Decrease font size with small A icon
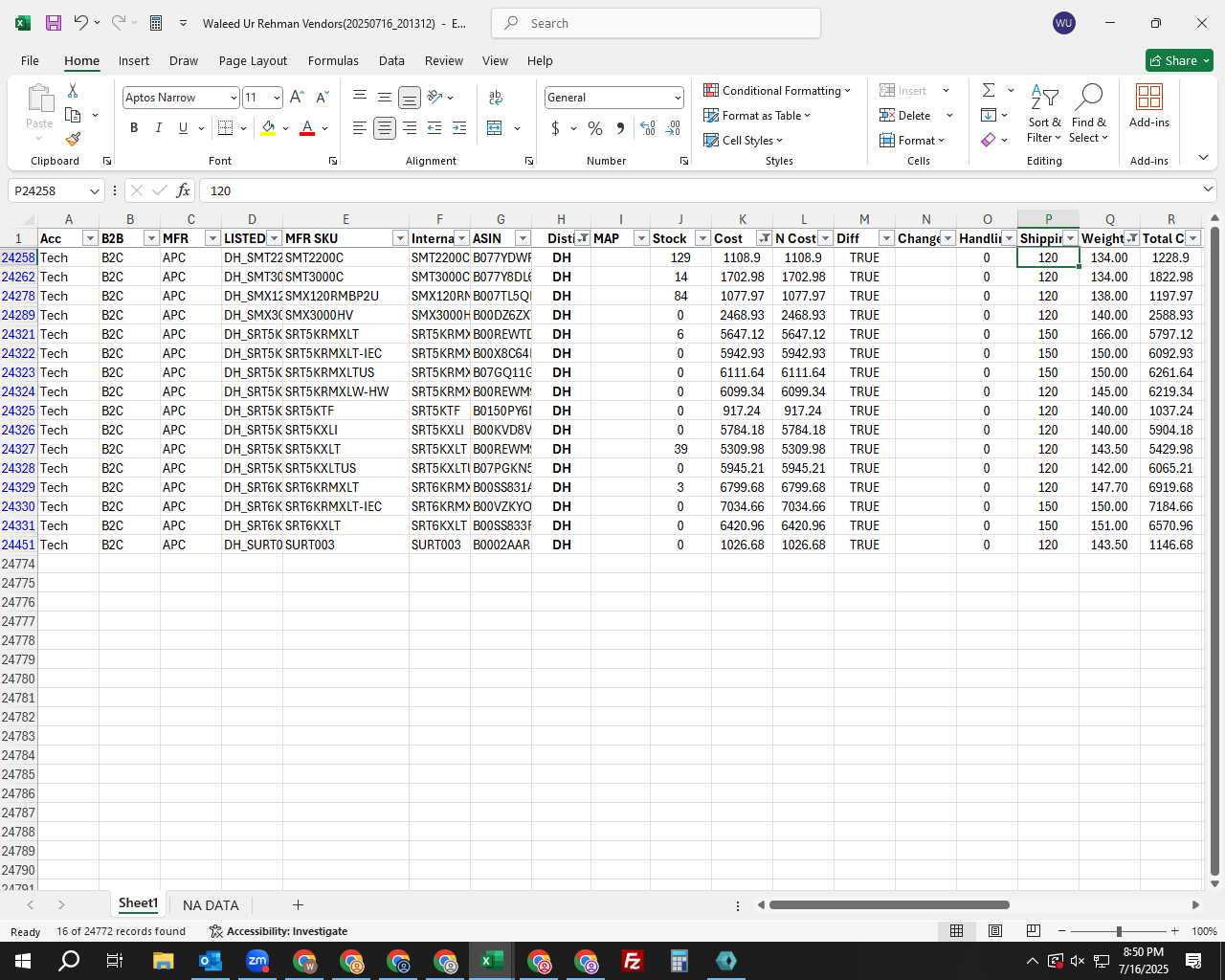This screenshot has height=980, width=1225. pos(322,97)
